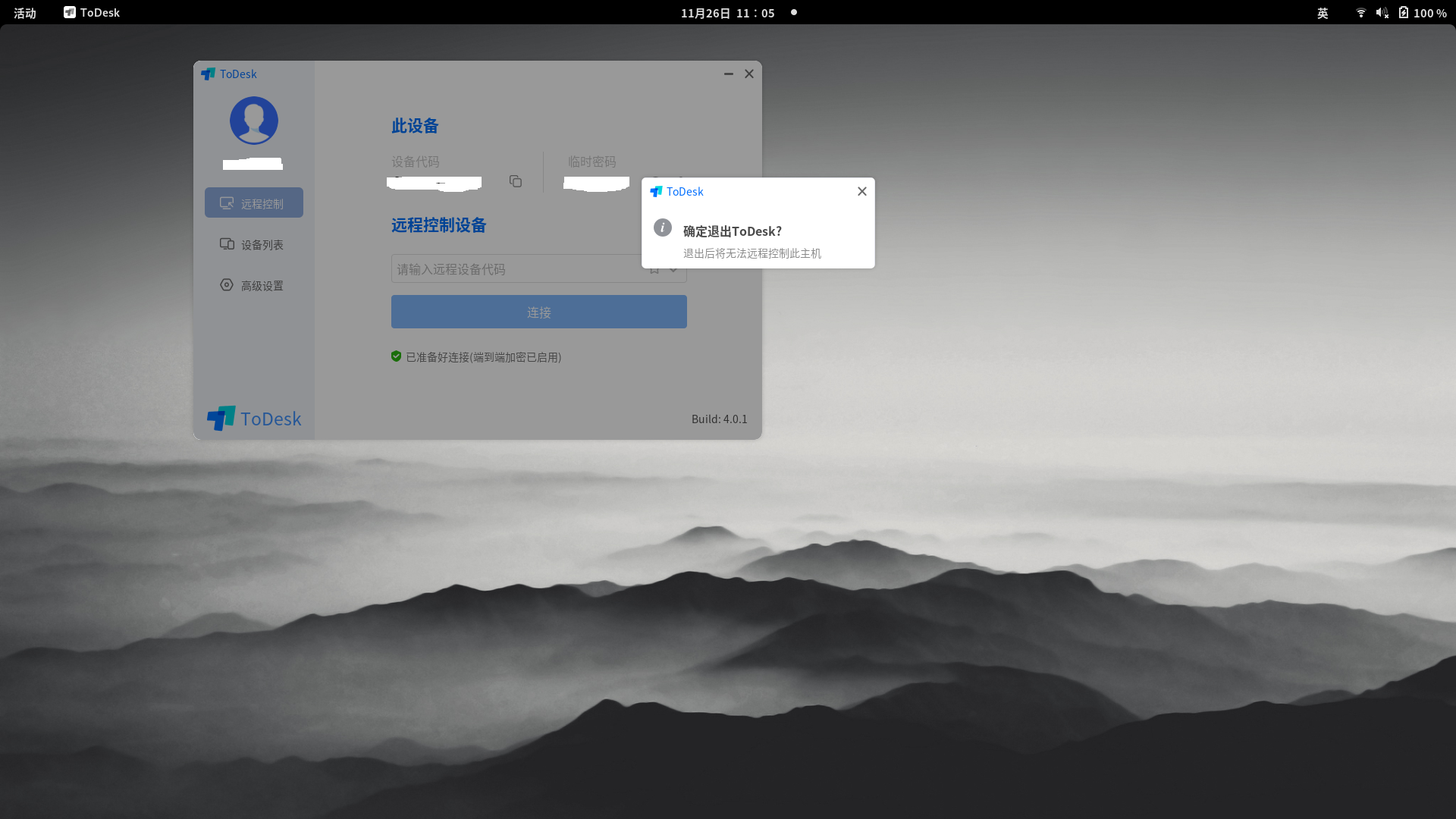This screenshot has width=1456, height=819.
Task: Click the green shield ready status icon
Action: (x=396, y=356)
